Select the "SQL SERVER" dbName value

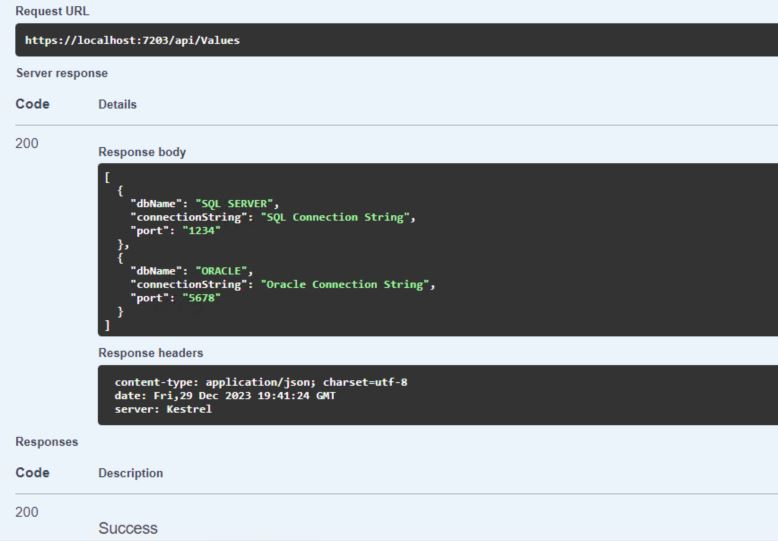[234, 203]
